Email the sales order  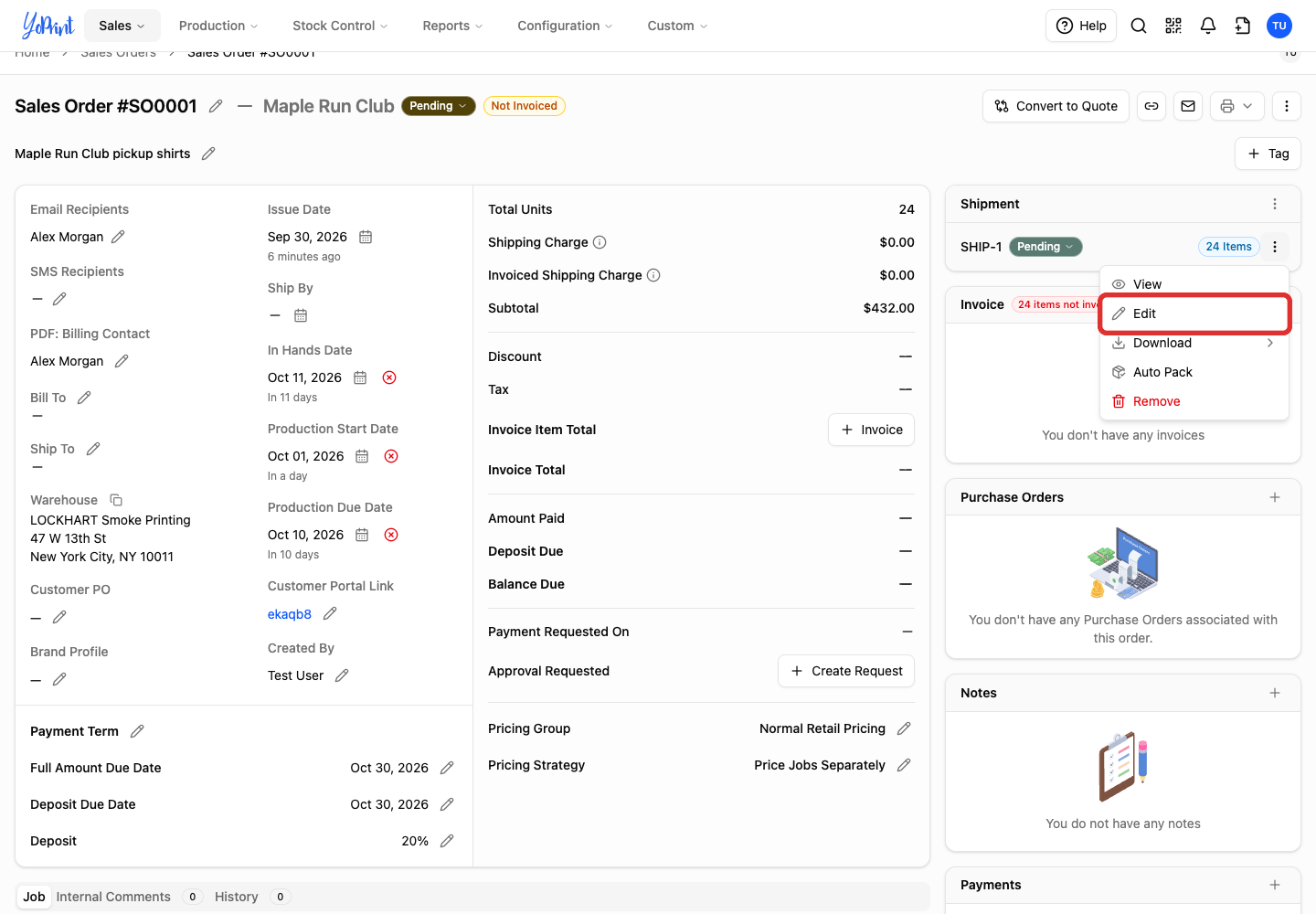click(1188, 106)
